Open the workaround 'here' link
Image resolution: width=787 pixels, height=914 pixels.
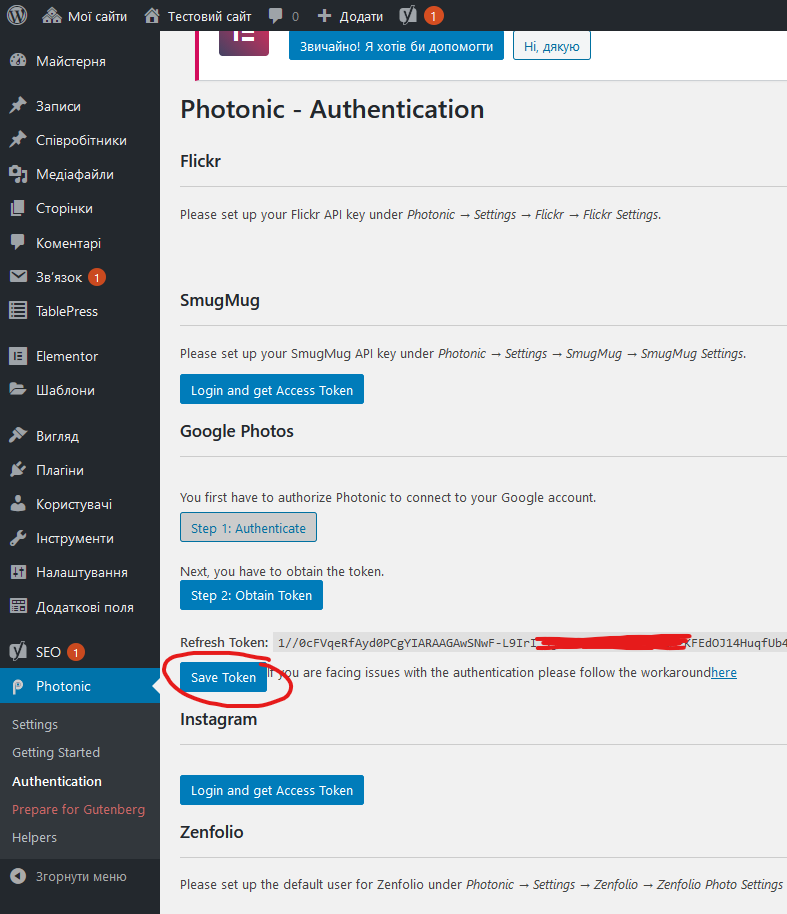click(x=724, y=673)
